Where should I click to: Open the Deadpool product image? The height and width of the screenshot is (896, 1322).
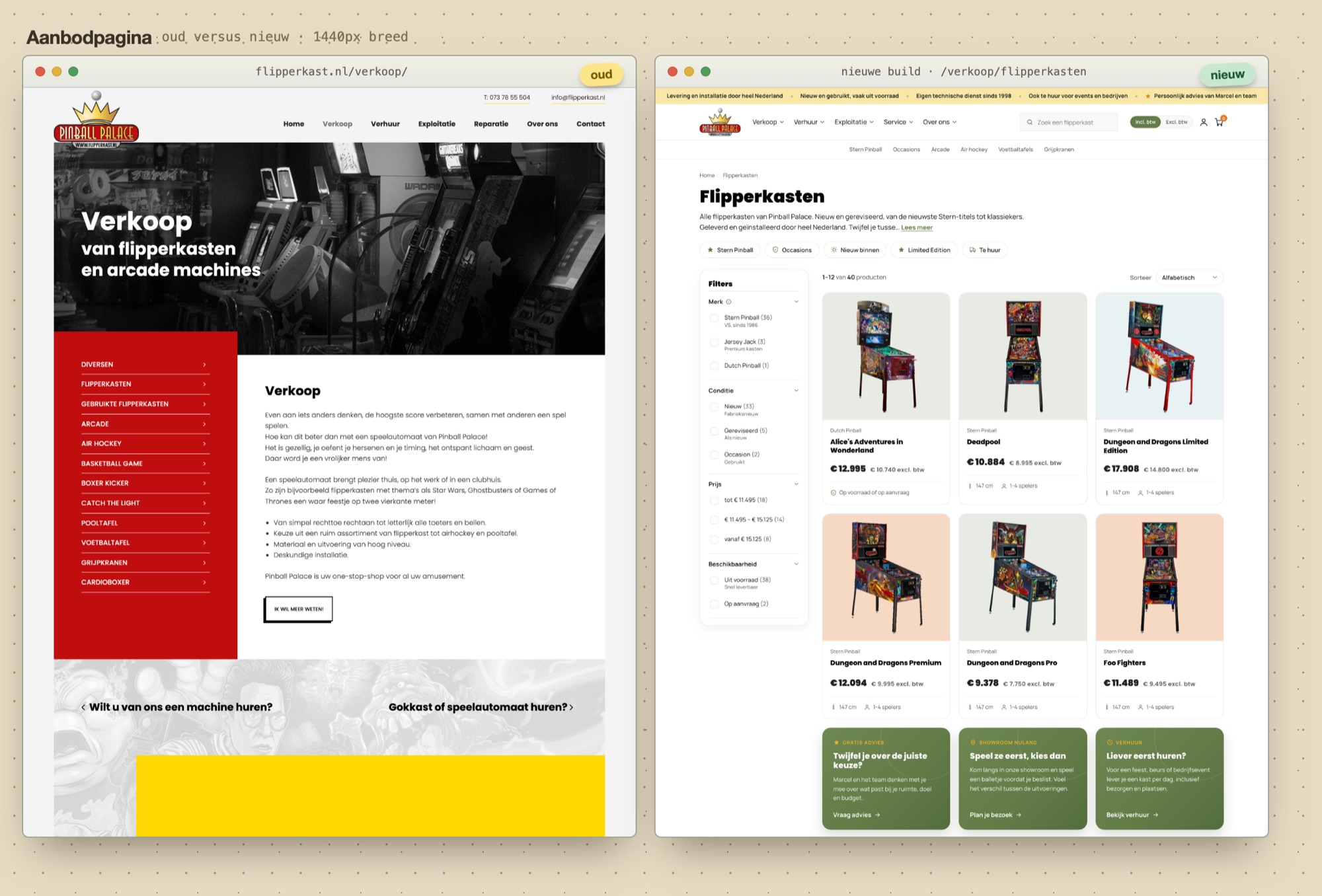click(x=1023, y=357)
